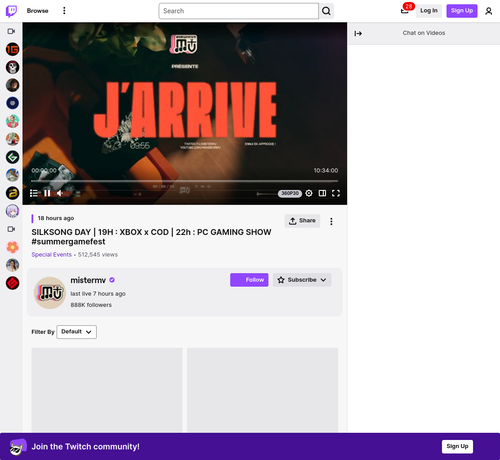Open the Browse page
500x460 pixels.
[37, 11]
